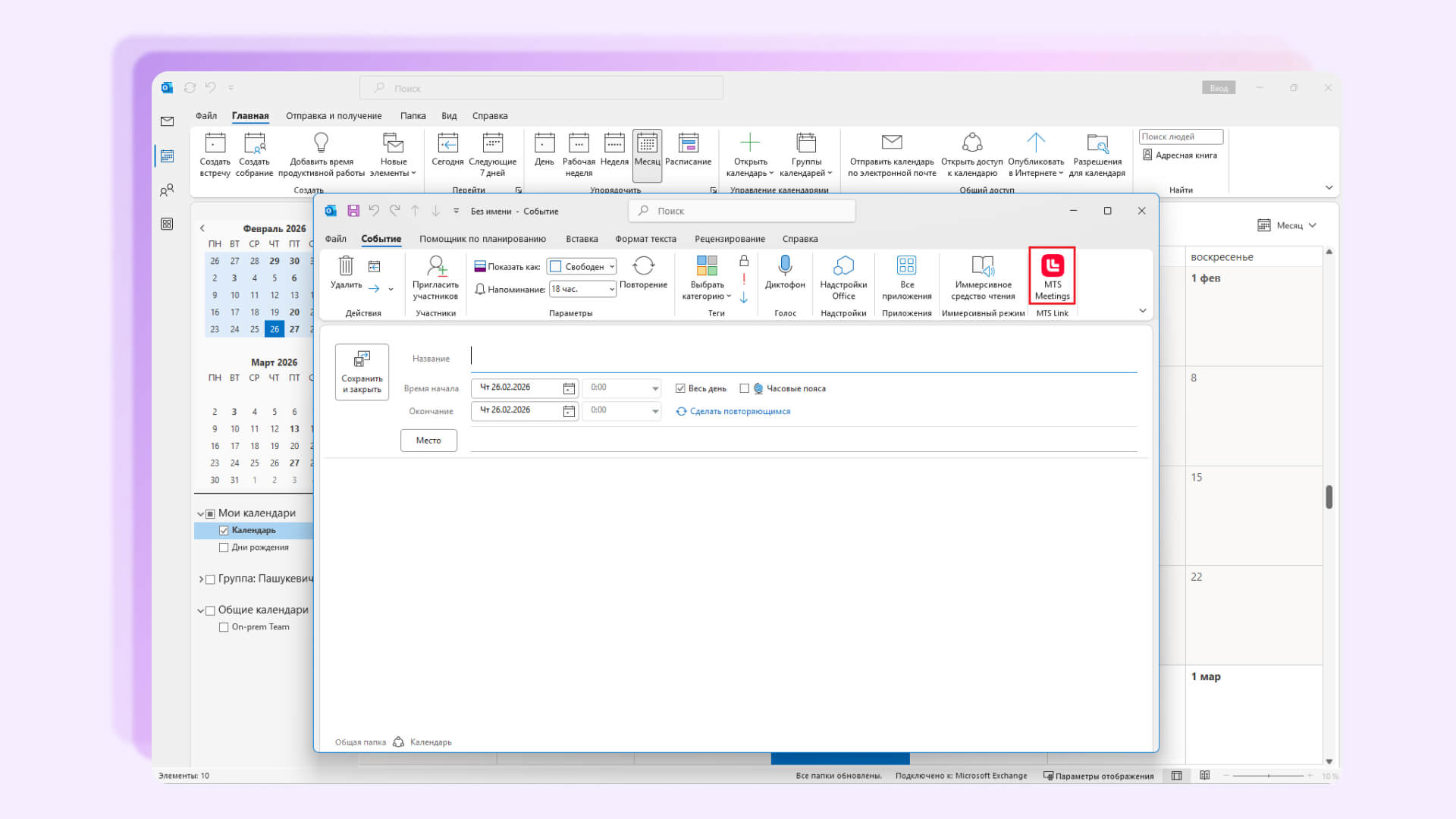
Task: Go to Сегодня in main calendar ribbon
Action: [447, 150]
